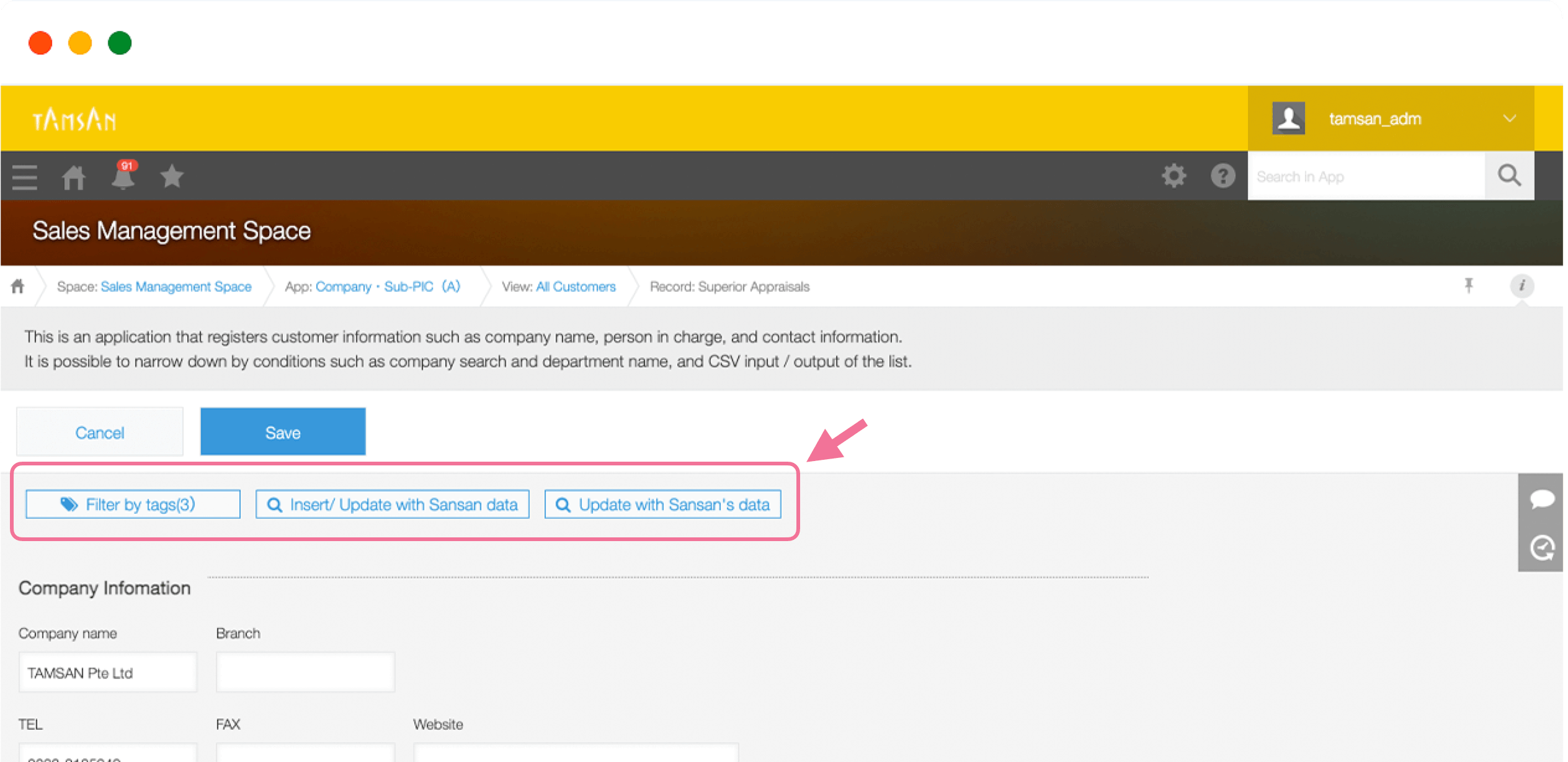Open the comments speech bubble panel

tap(1541, 499)
